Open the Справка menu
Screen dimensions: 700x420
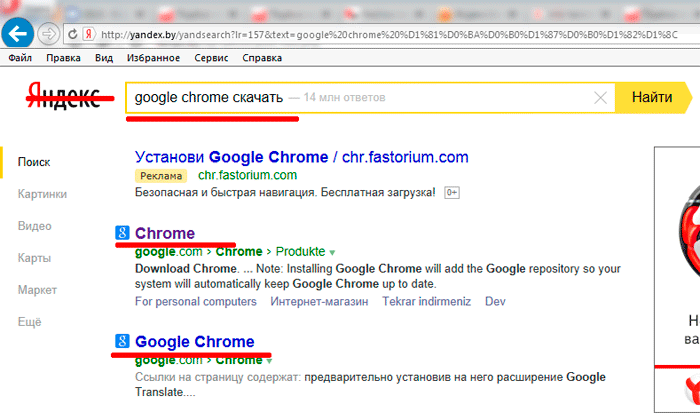(x=262, y=58)
